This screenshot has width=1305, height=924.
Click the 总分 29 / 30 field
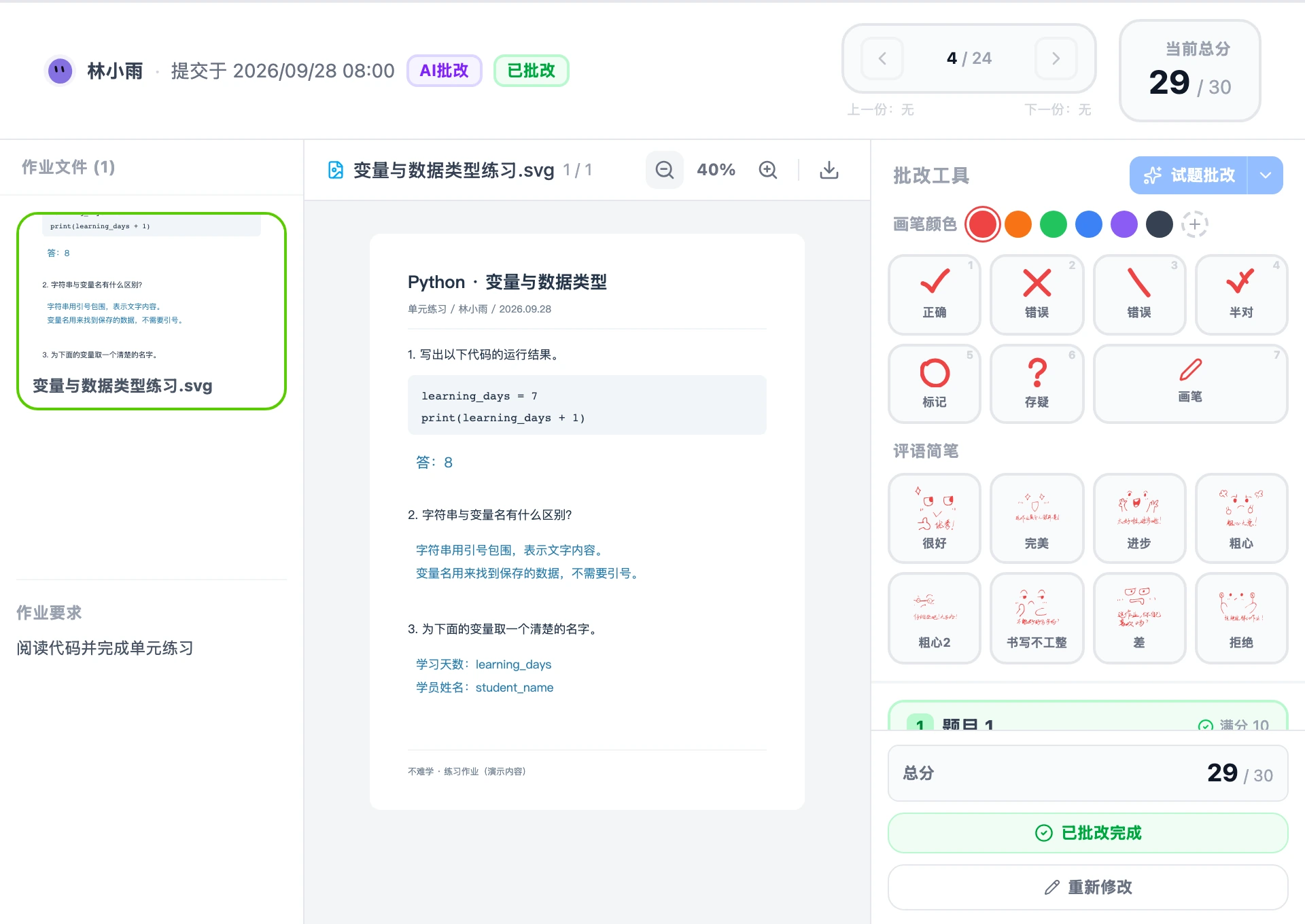click(x=1087, y=773)
